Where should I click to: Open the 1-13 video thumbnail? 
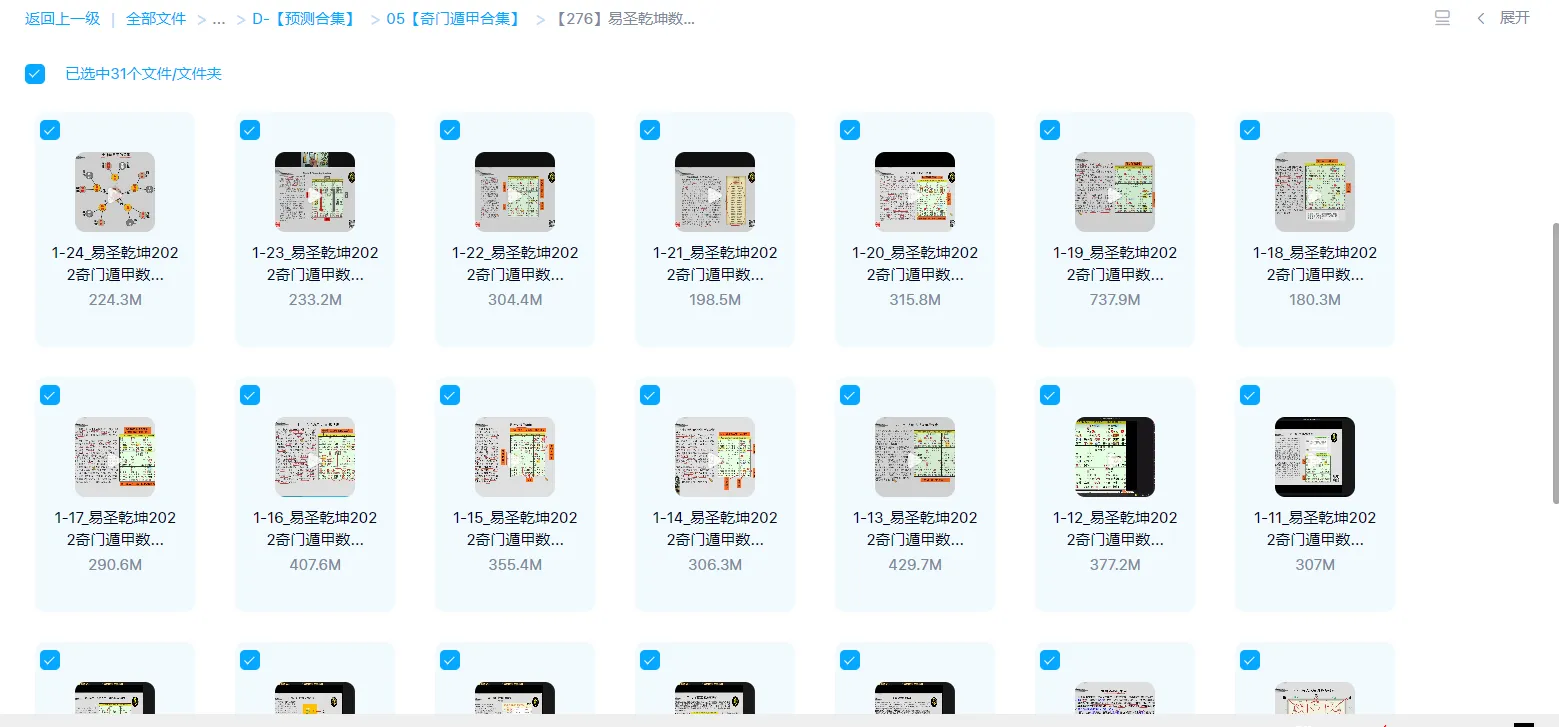pos(915,457)
